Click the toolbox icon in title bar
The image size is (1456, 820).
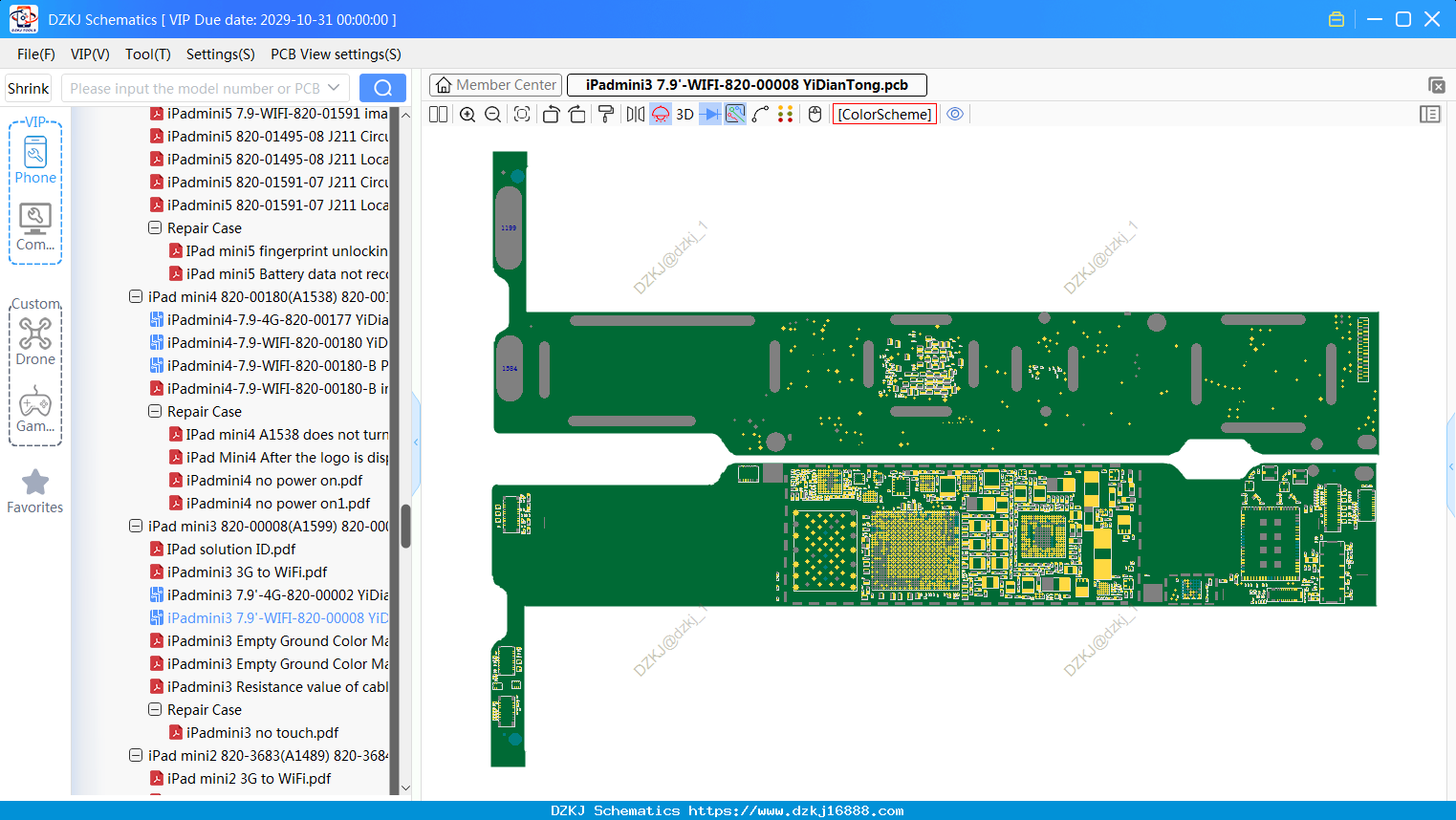point(1336,19)
